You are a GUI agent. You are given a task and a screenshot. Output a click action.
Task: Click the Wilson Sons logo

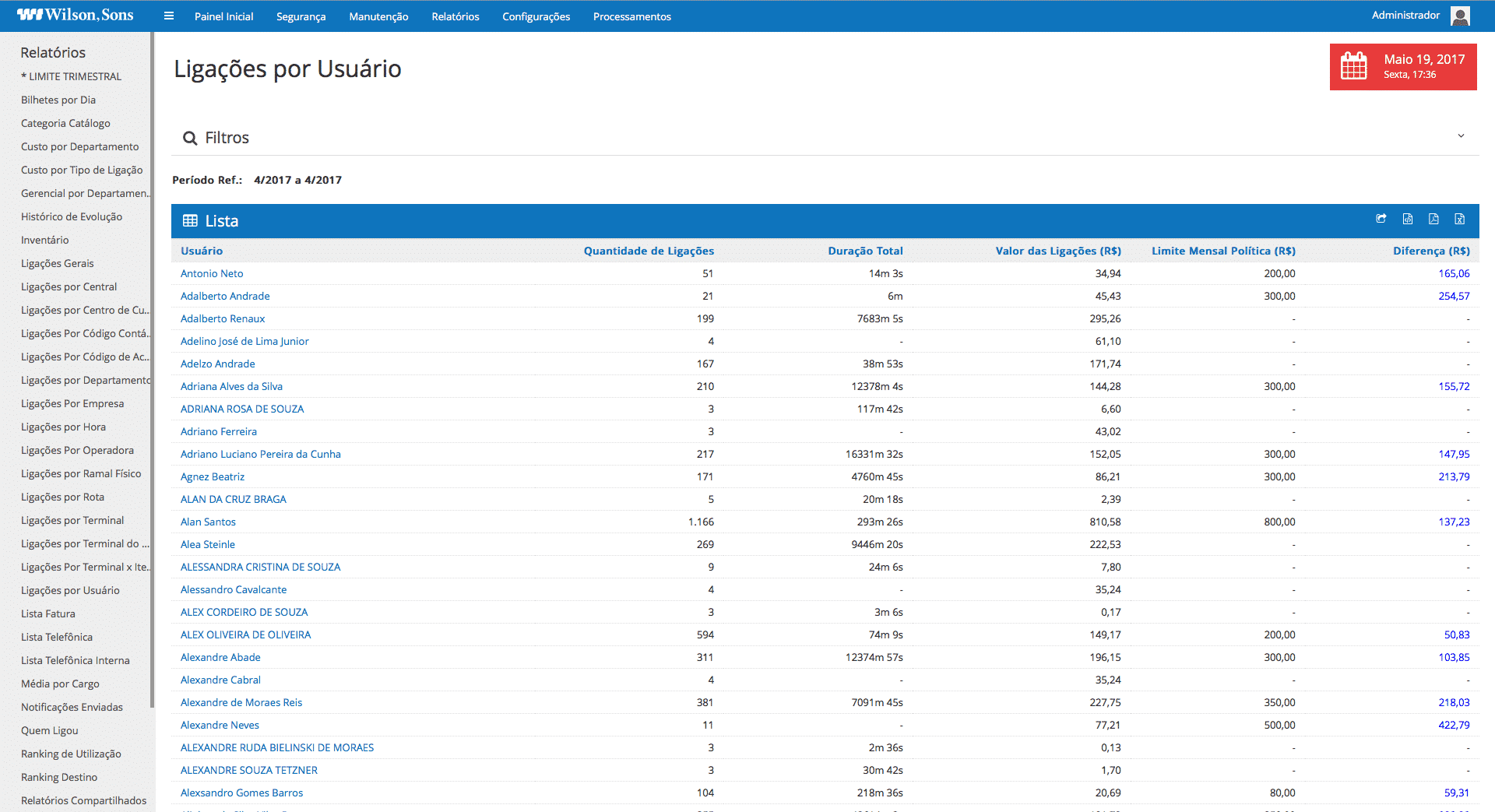[x=76, y=15]
